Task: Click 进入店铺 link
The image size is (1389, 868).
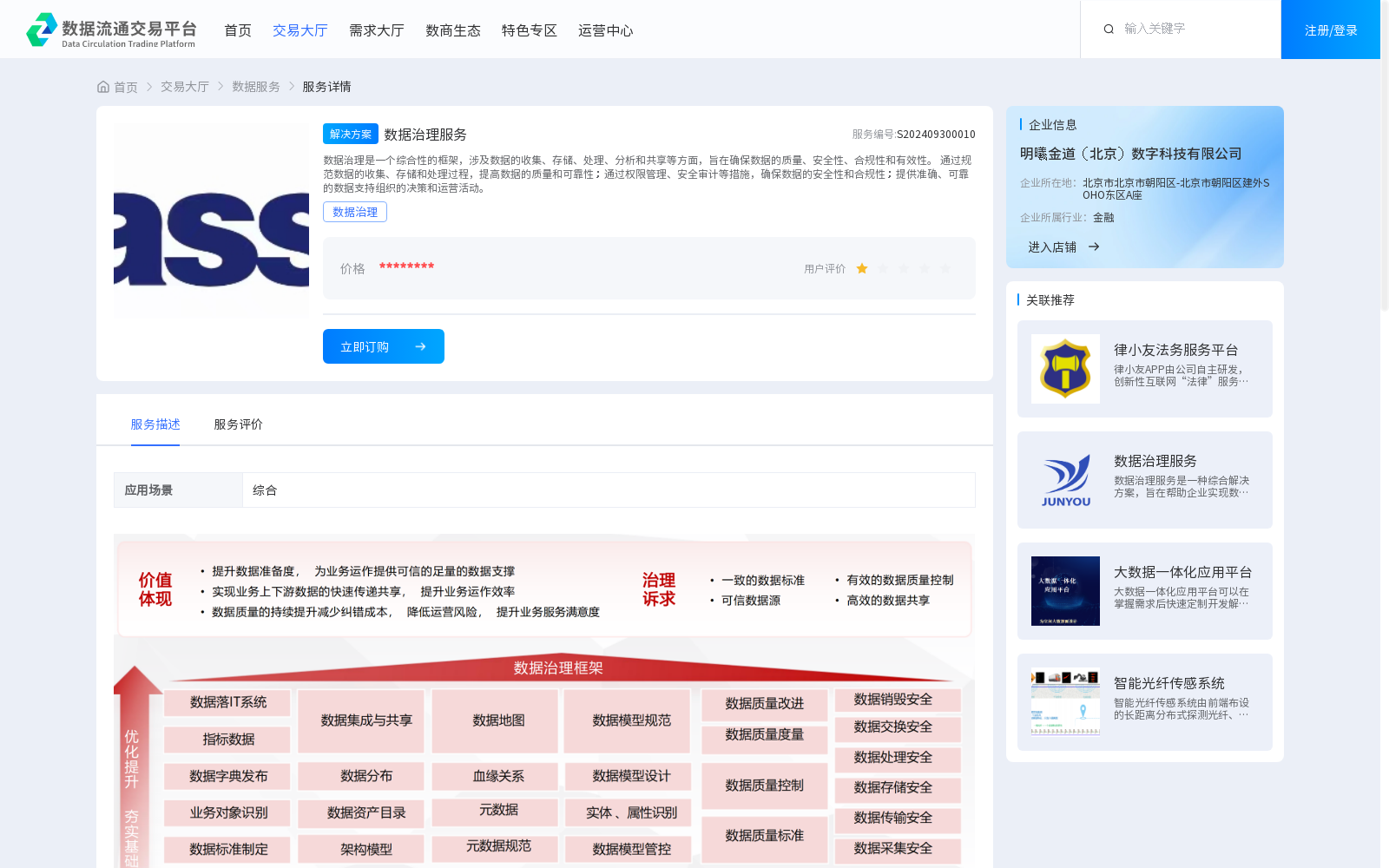Action: pos(1052,247)
